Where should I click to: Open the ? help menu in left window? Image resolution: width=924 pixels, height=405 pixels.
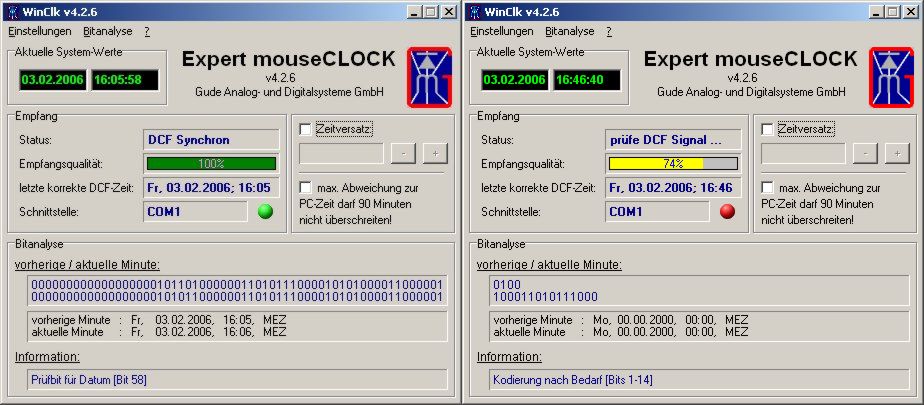click(147, 31)
